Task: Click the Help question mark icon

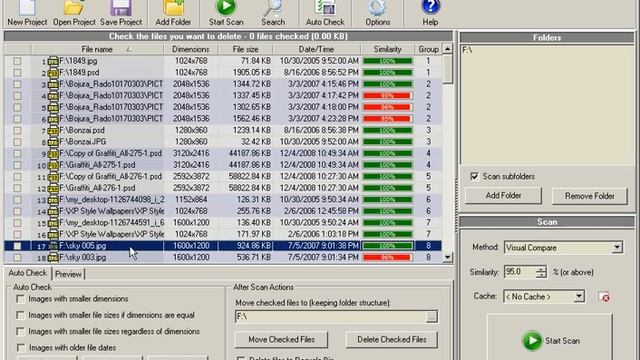Action: 430,7
